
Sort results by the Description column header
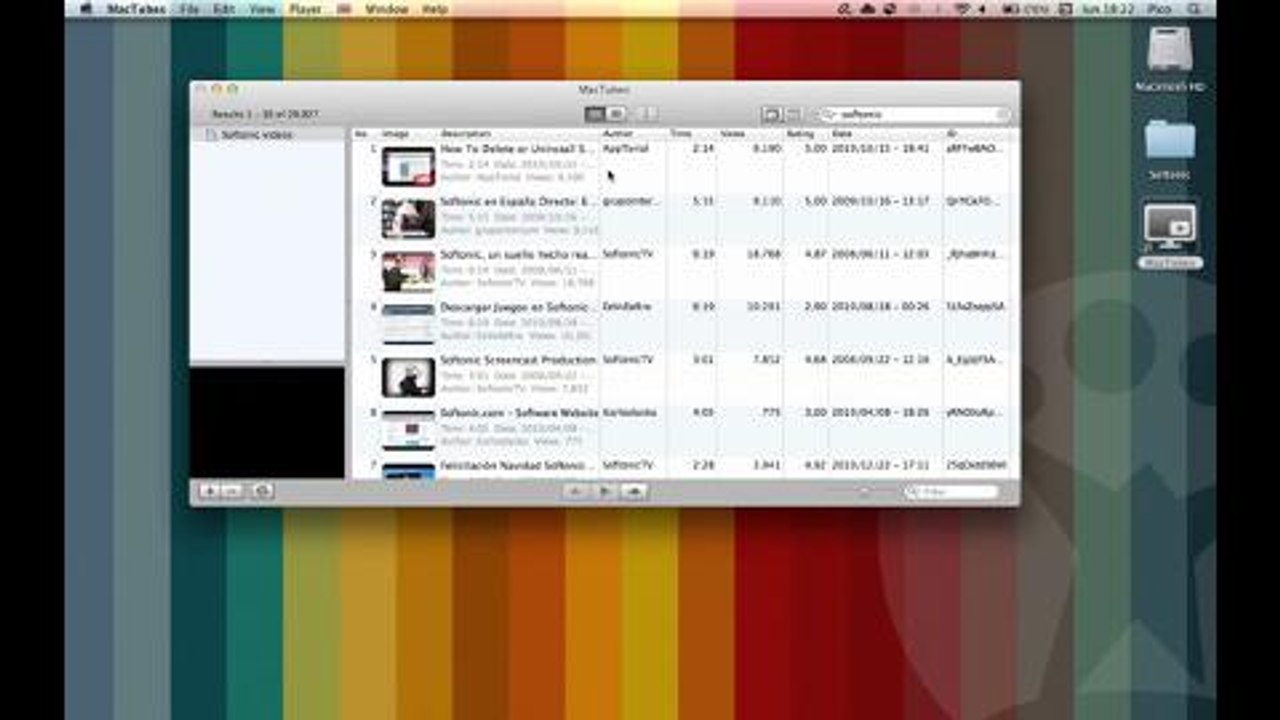[519, 133]
